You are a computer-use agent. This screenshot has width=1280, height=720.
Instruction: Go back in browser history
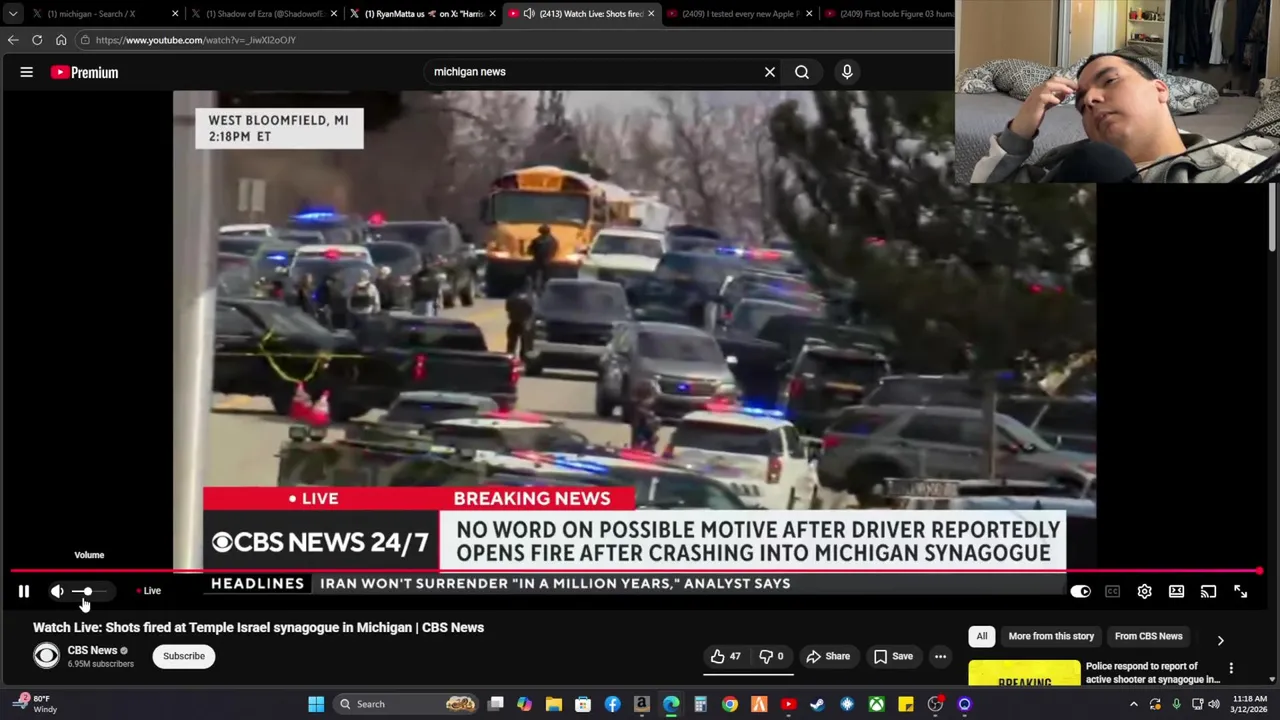pyautogui.click(x=13, y=40)
